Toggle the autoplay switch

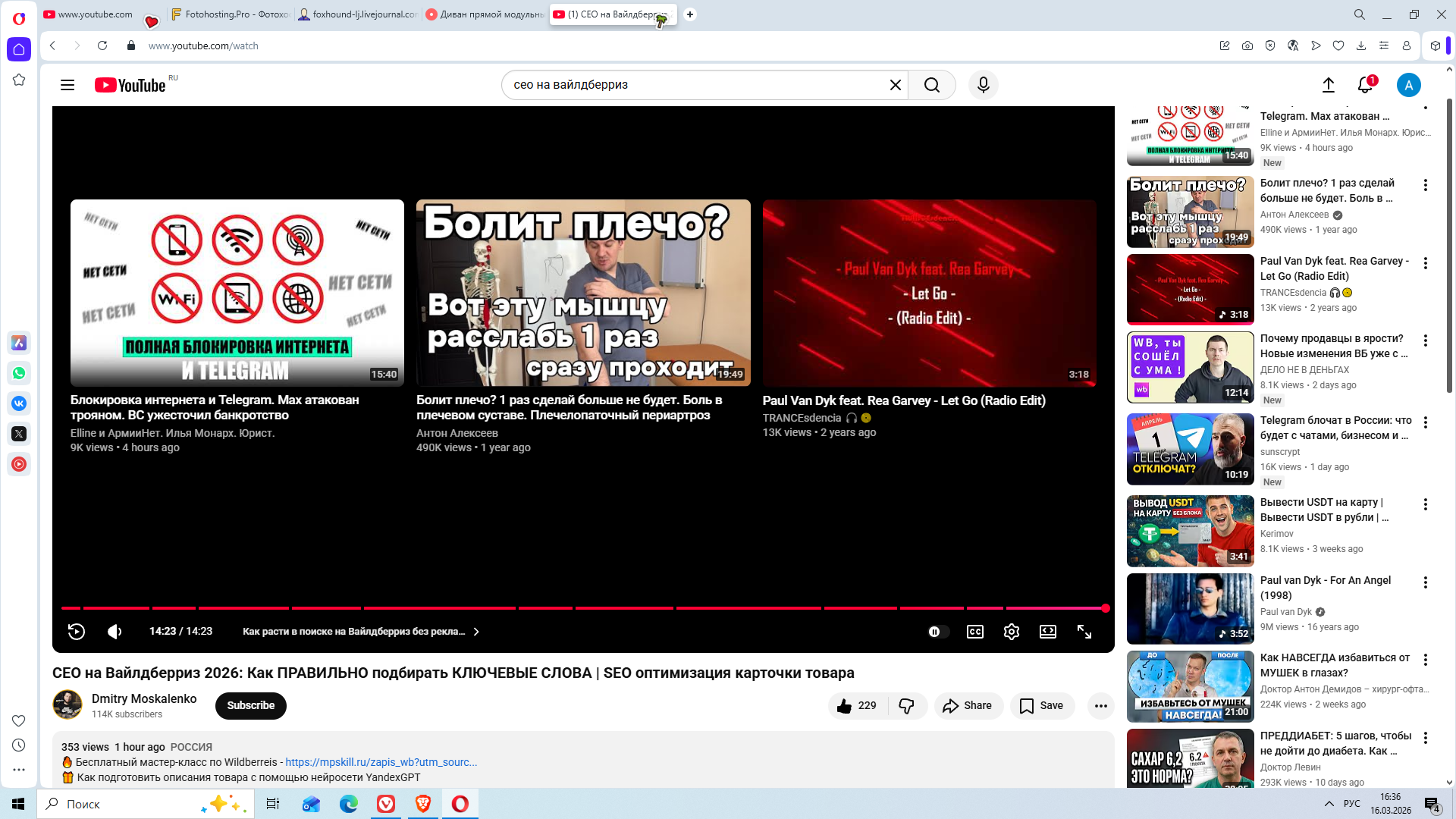point(938,632)
